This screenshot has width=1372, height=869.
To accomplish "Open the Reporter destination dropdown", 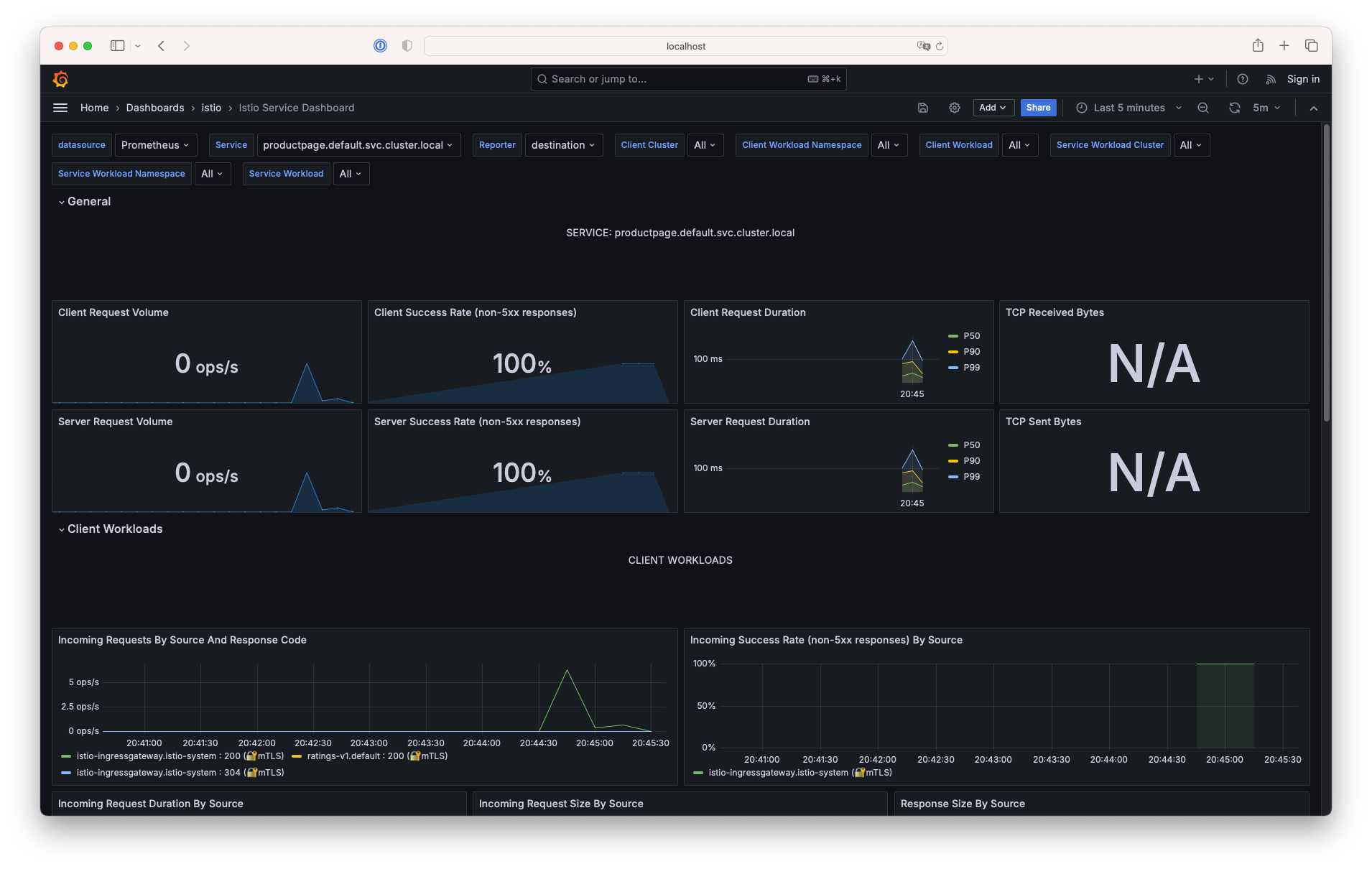I will 563,145.
